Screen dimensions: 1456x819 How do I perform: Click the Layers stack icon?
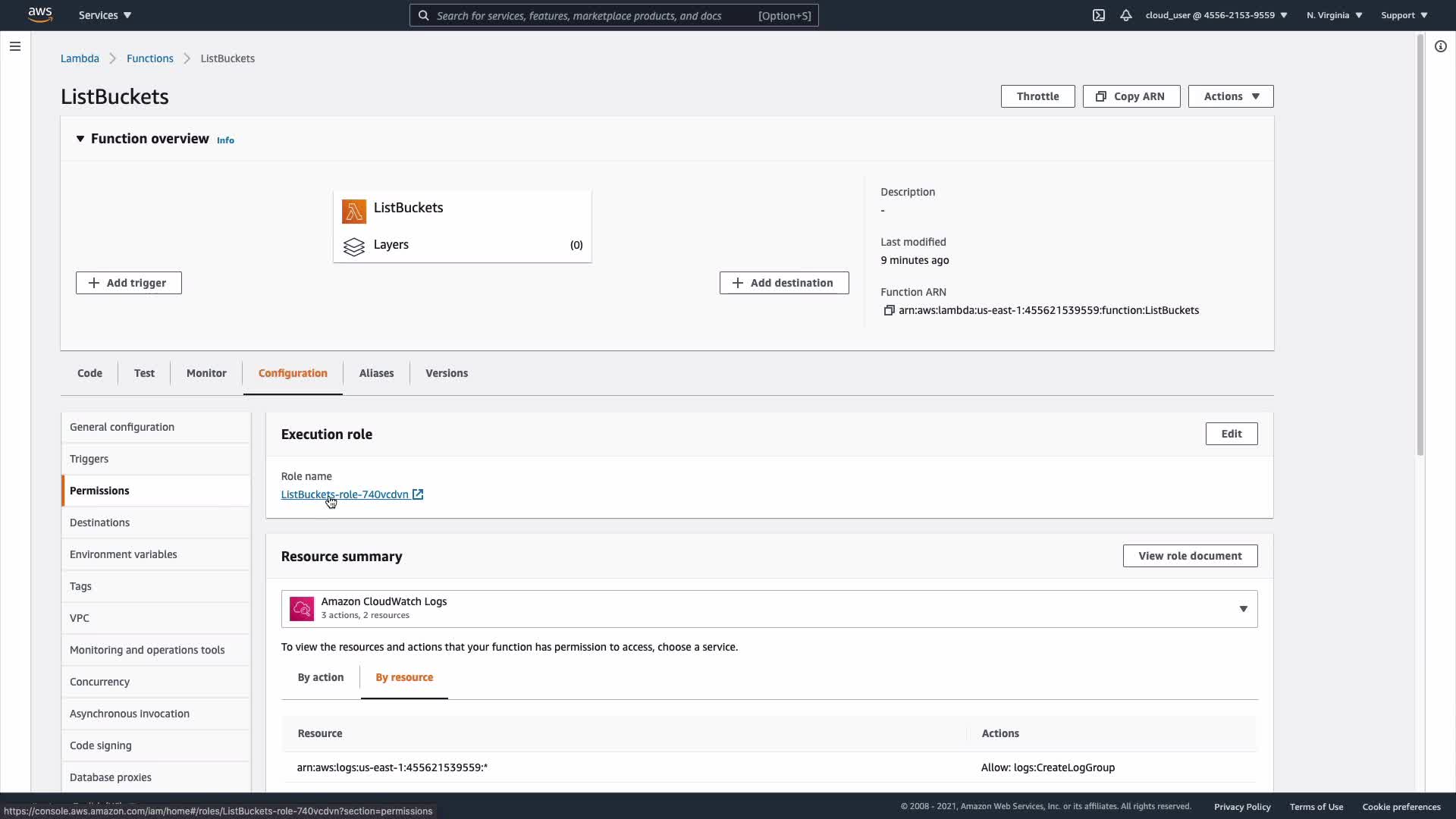tap(354, 246)
